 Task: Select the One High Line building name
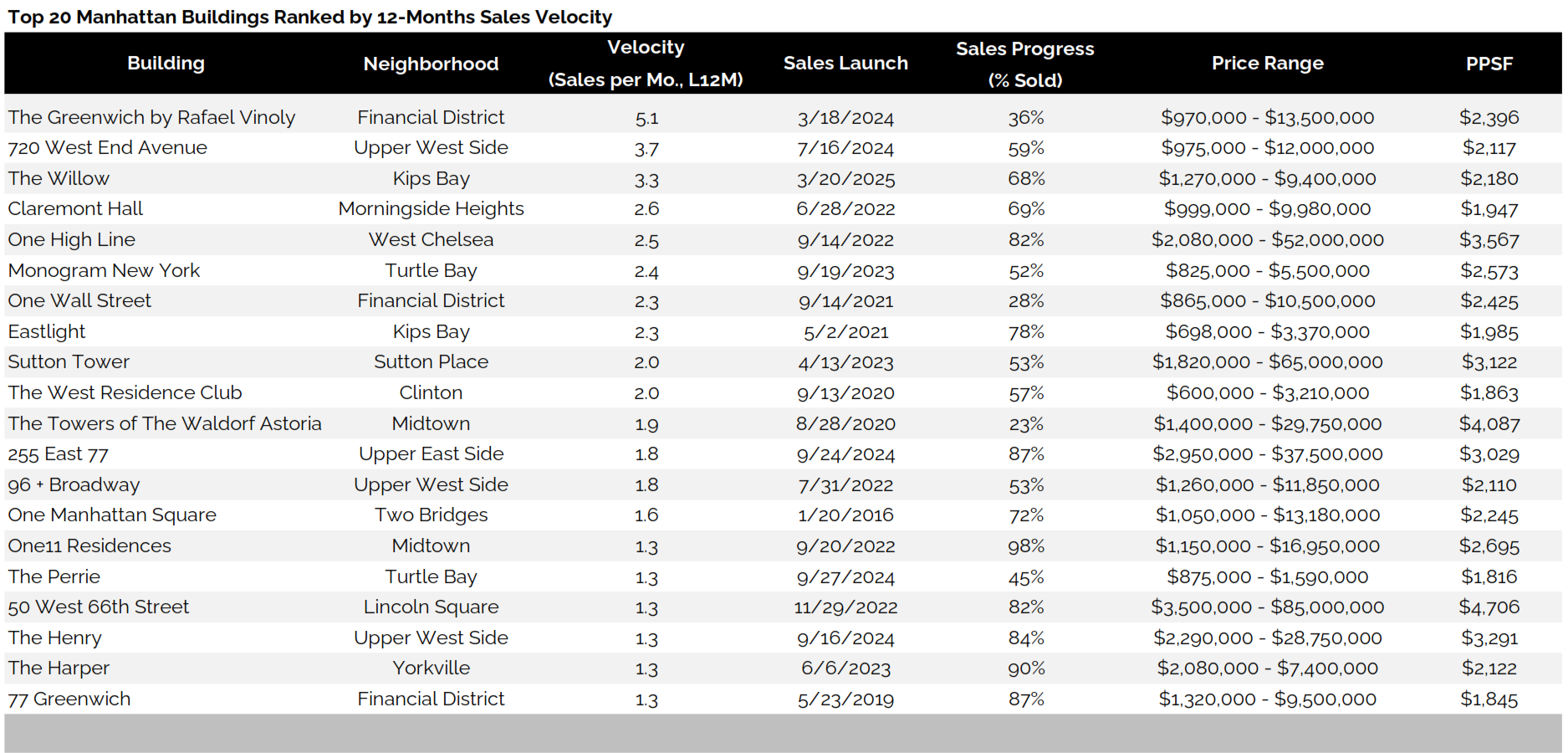pos(71,240)
